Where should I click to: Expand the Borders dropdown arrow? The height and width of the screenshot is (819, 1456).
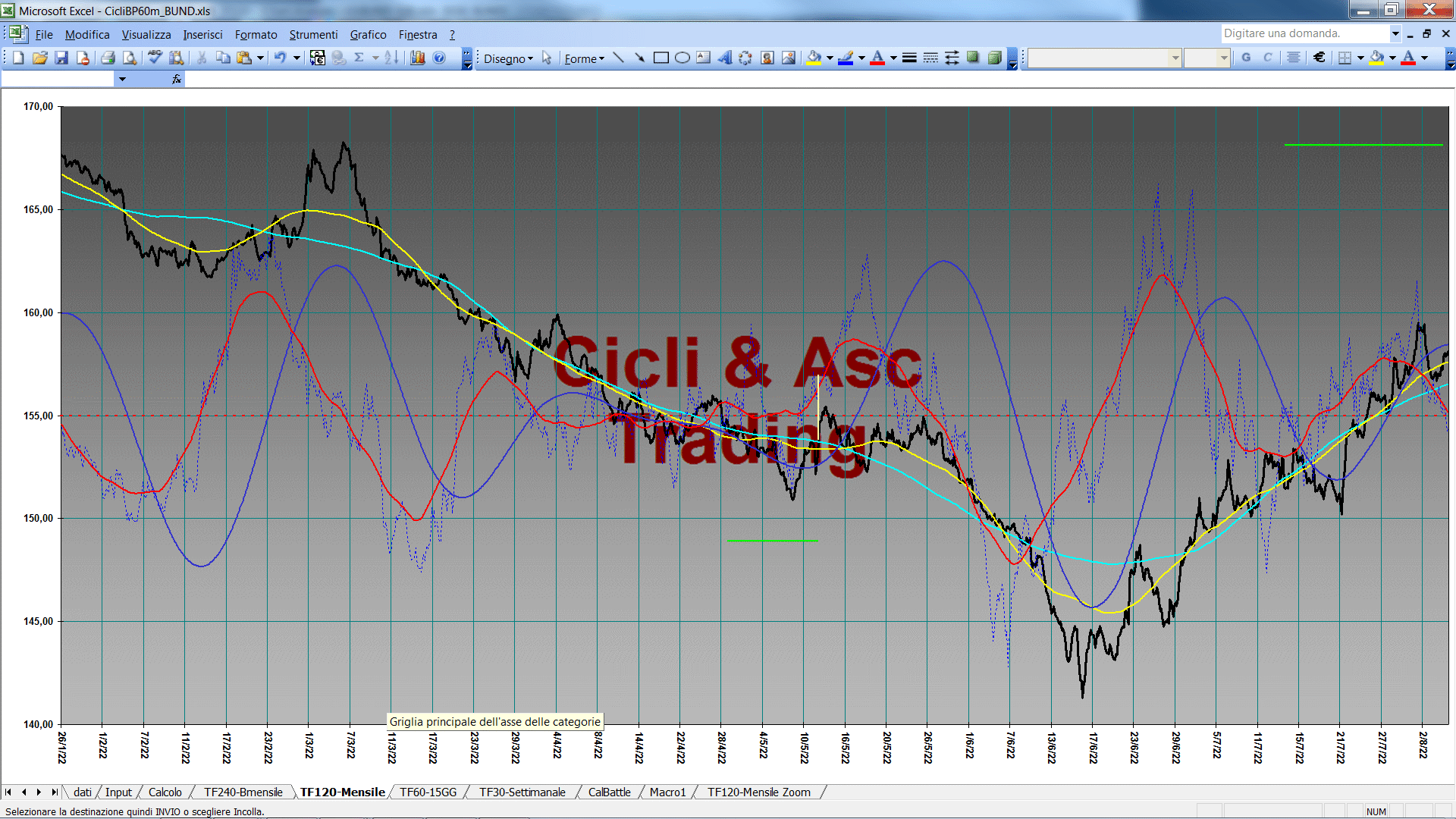pyautogui.click(x=1360, y=58)
